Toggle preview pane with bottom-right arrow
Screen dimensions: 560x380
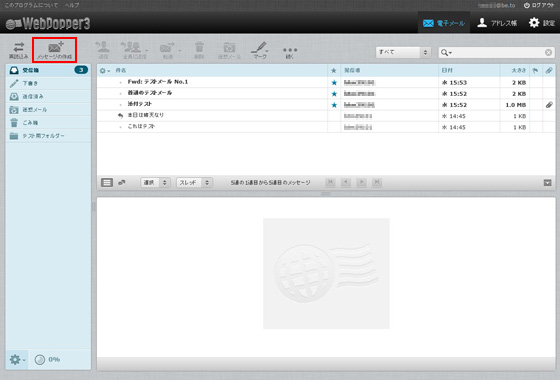(548, 183)
